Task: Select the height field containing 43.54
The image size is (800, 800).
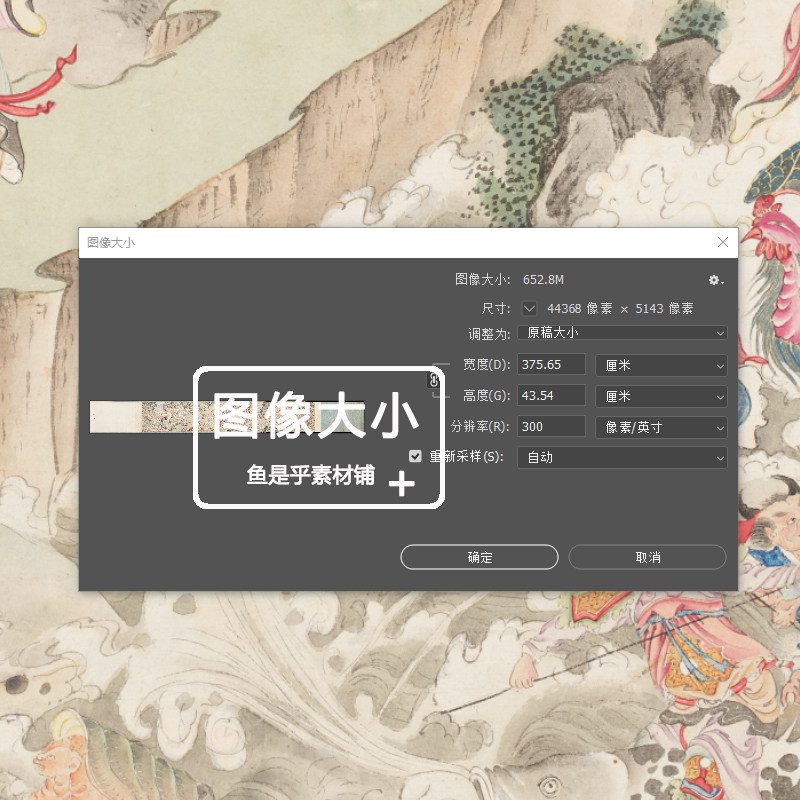Action: 551,396
